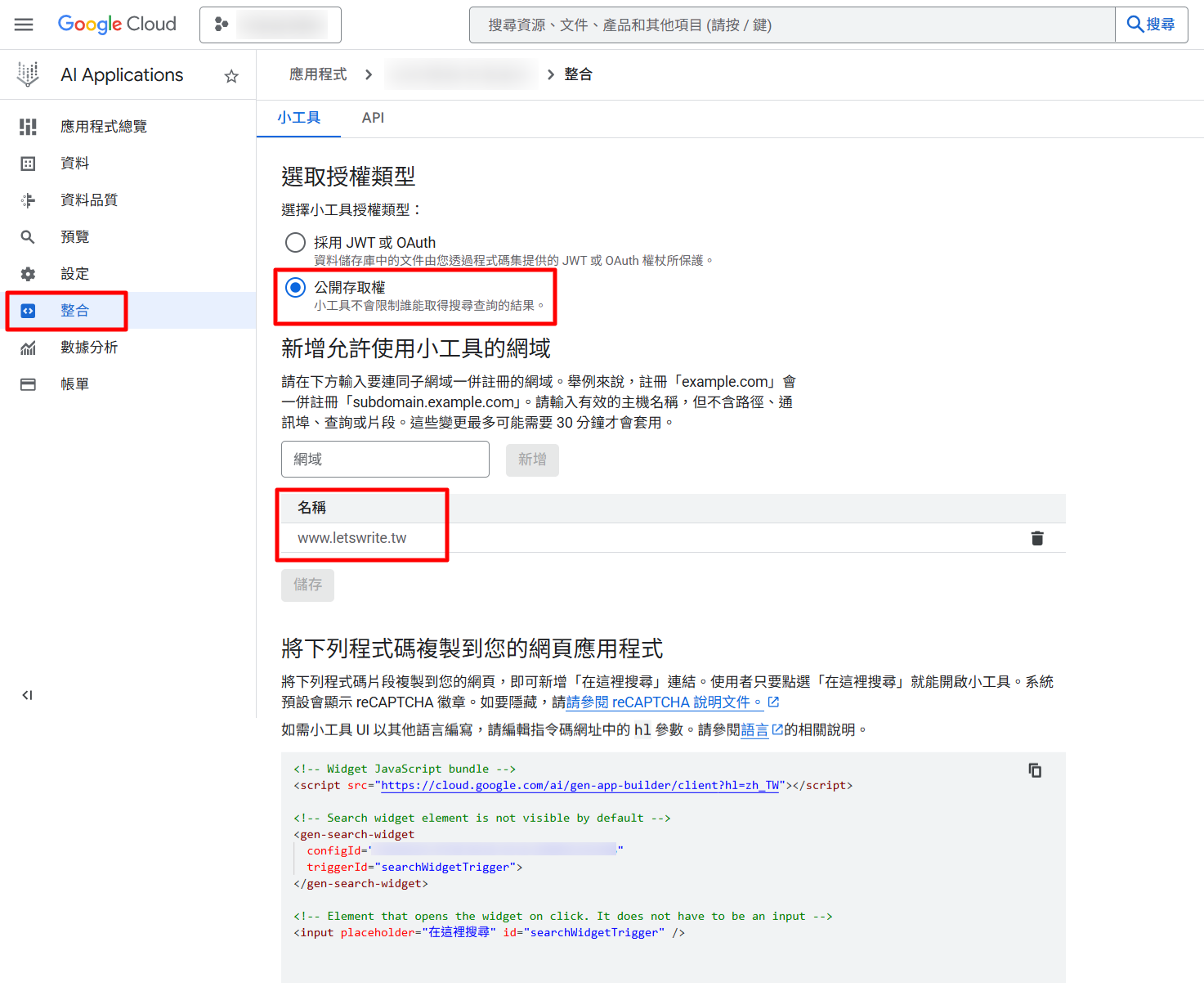Click the 數據分析 chart icon
The height and width of the screenshot is (987, 1204).
pyautogui.click(x=28, y=348)
